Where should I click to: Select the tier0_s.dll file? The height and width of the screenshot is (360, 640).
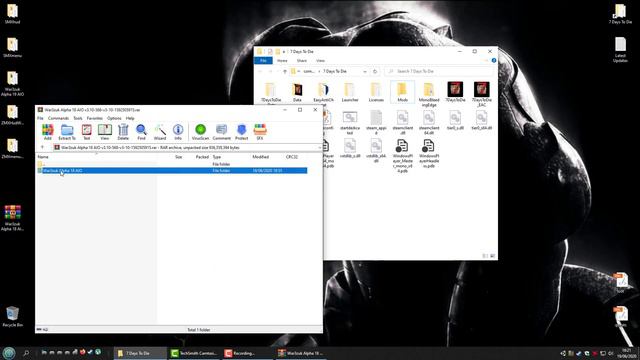[455, 120]
